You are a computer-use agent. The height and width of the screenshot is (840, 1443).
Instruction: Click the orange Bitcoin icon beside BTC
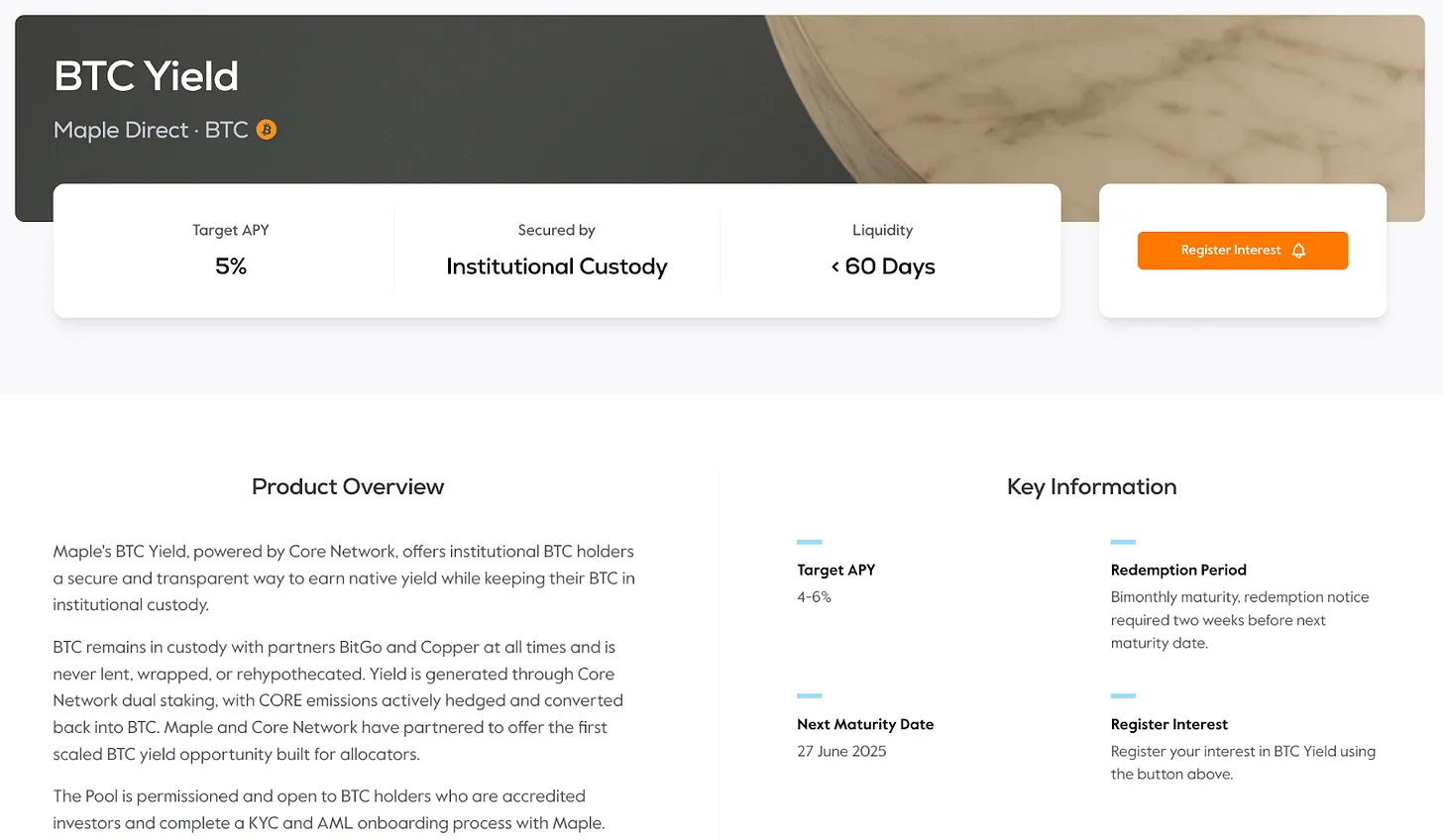267,130
